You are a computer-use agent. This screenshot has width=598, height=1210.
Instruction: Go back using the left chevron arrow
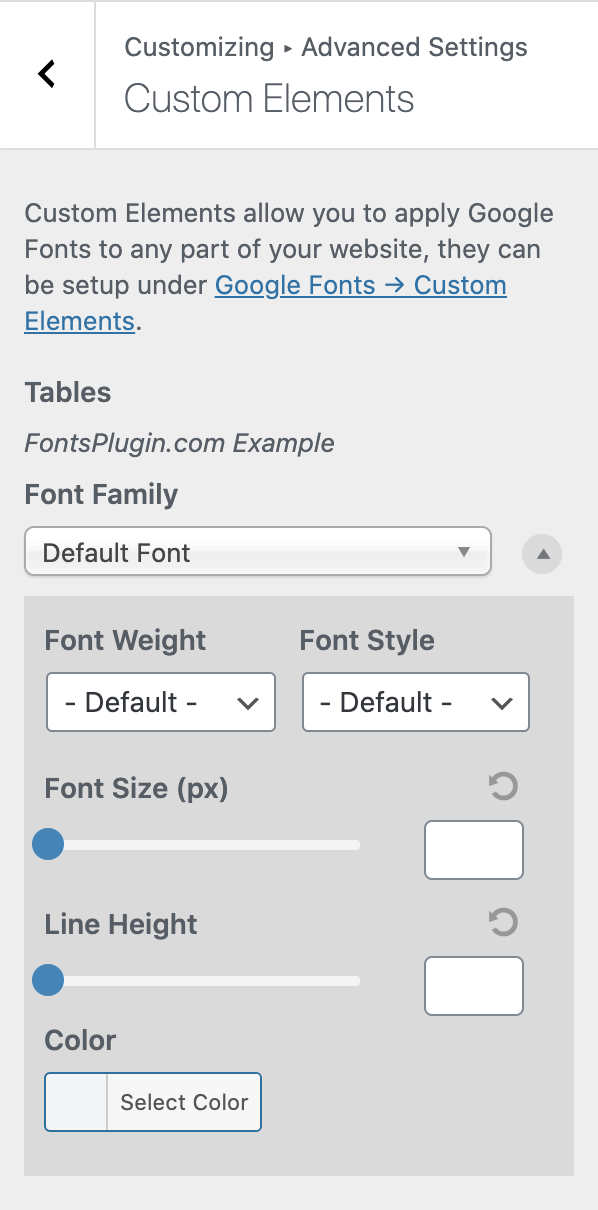pyautogui.click(x=46, y=74)
